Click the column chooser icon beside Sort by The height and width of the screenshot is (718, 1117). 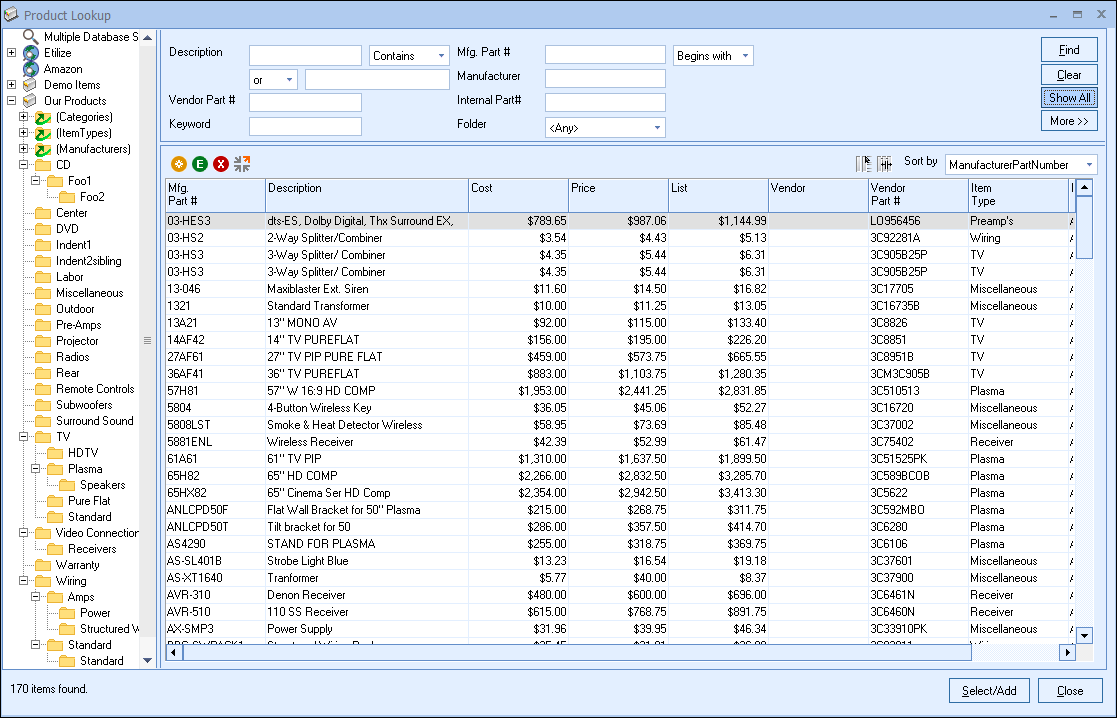point(863,164)
